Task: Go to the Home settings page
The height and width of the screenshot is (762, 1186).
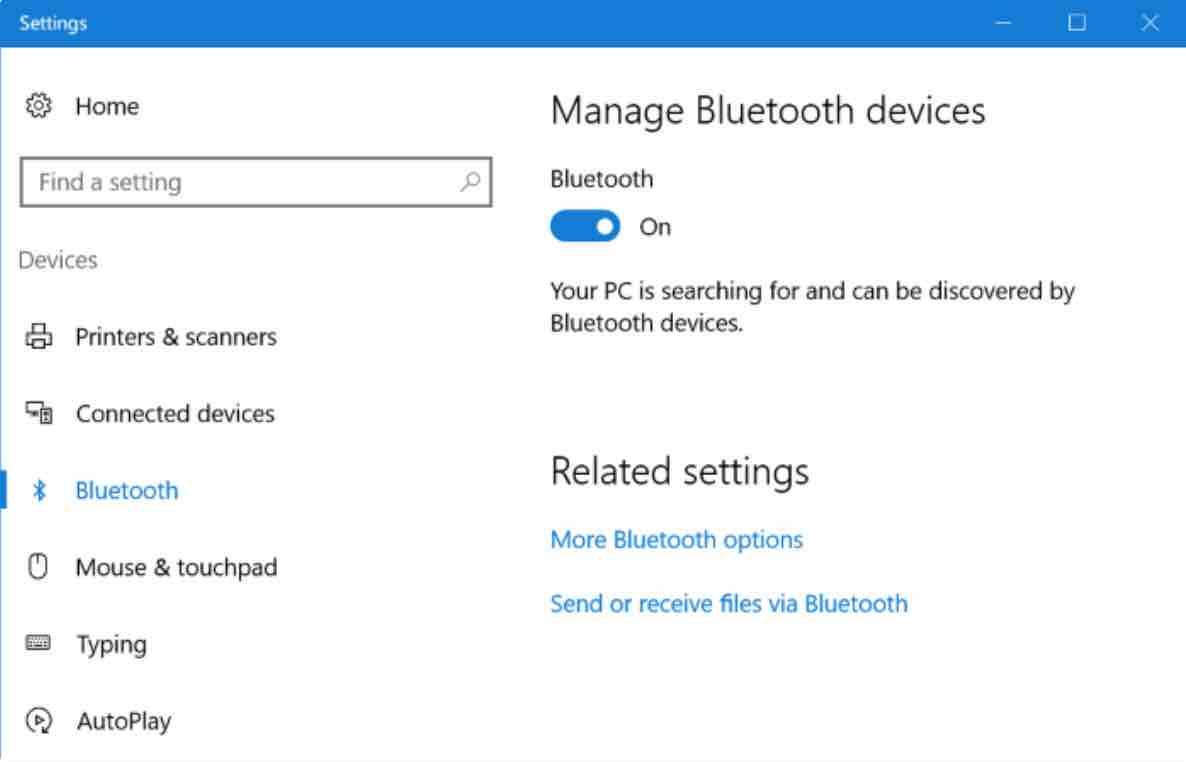Action: click(x=108, y=106)
